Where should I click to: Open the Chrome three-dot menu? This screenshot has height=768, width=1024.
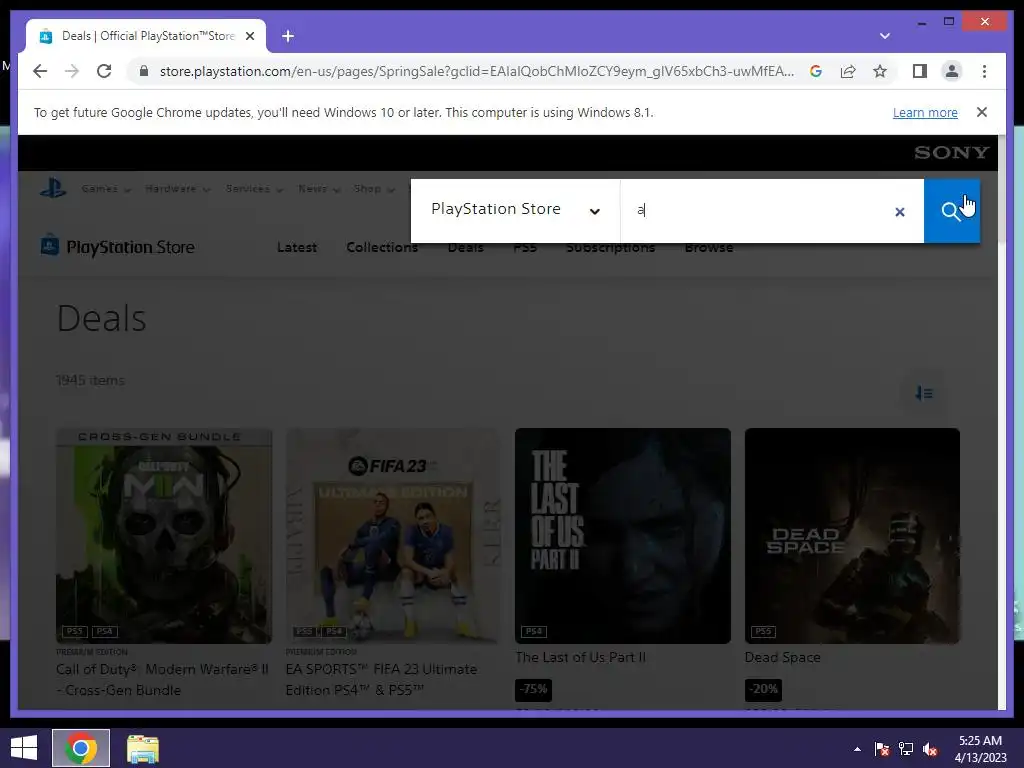[984, 71]
